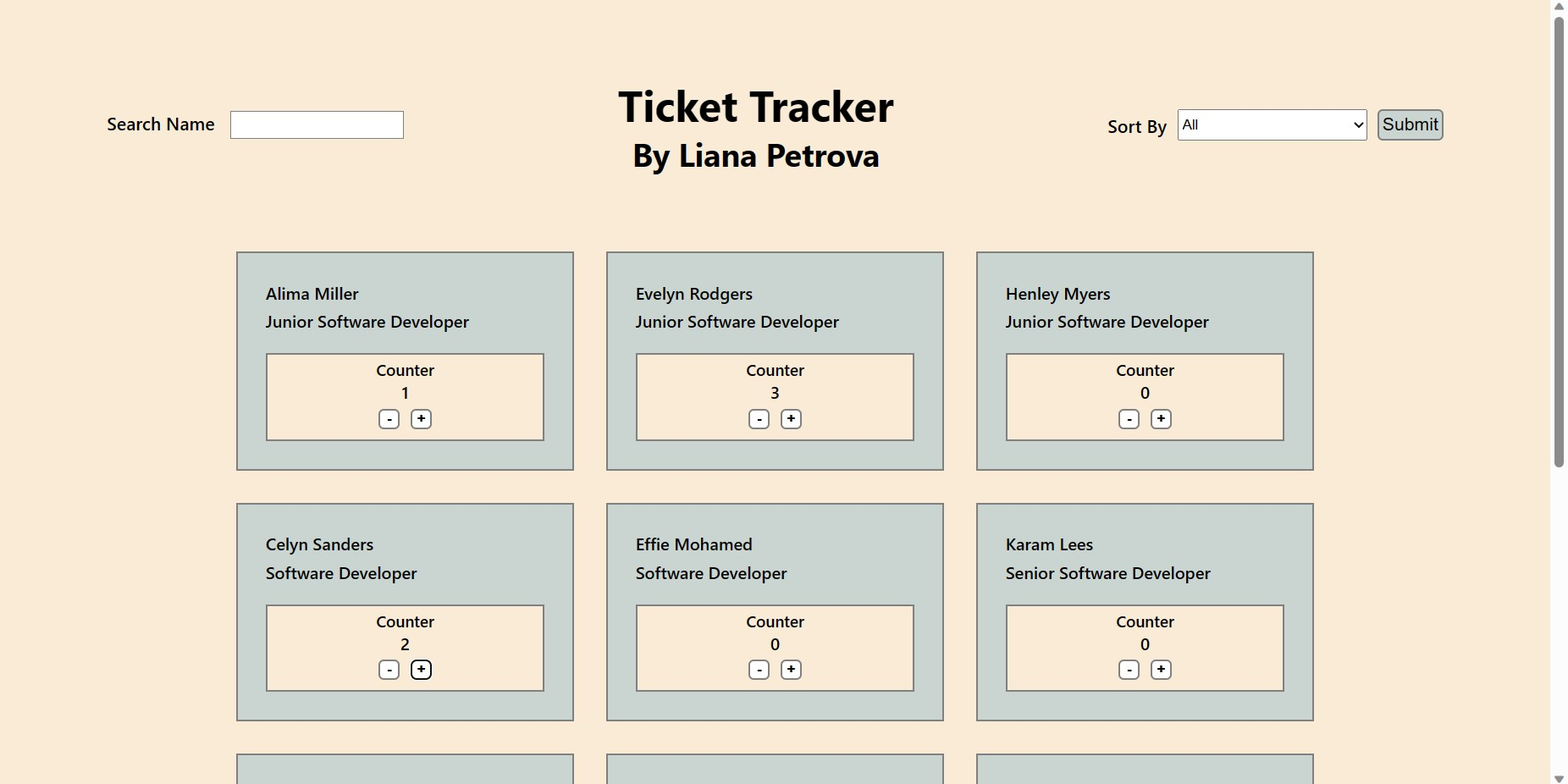
Task: Increment Henley Myers' counter
Action: tap(1161, 419)
